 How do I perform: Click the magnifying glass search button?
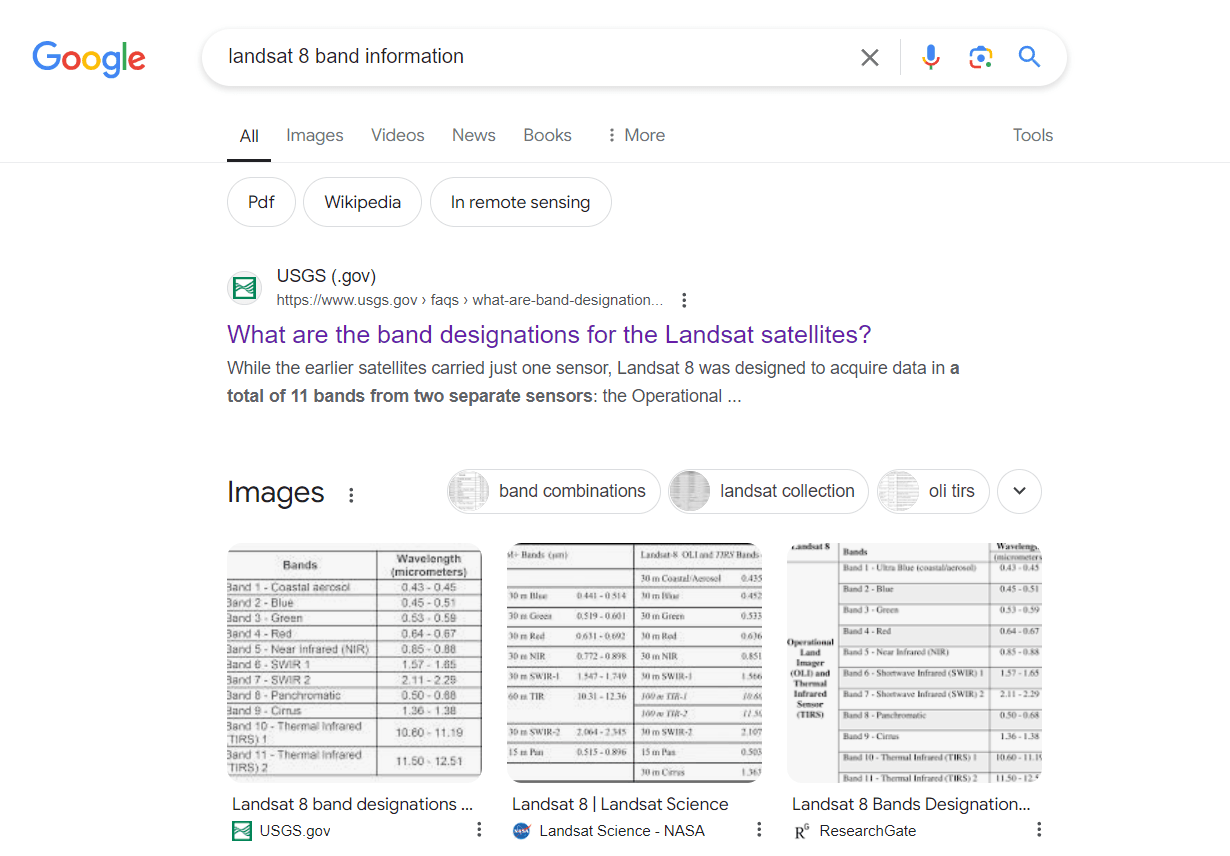click(x=1029, y=57)
